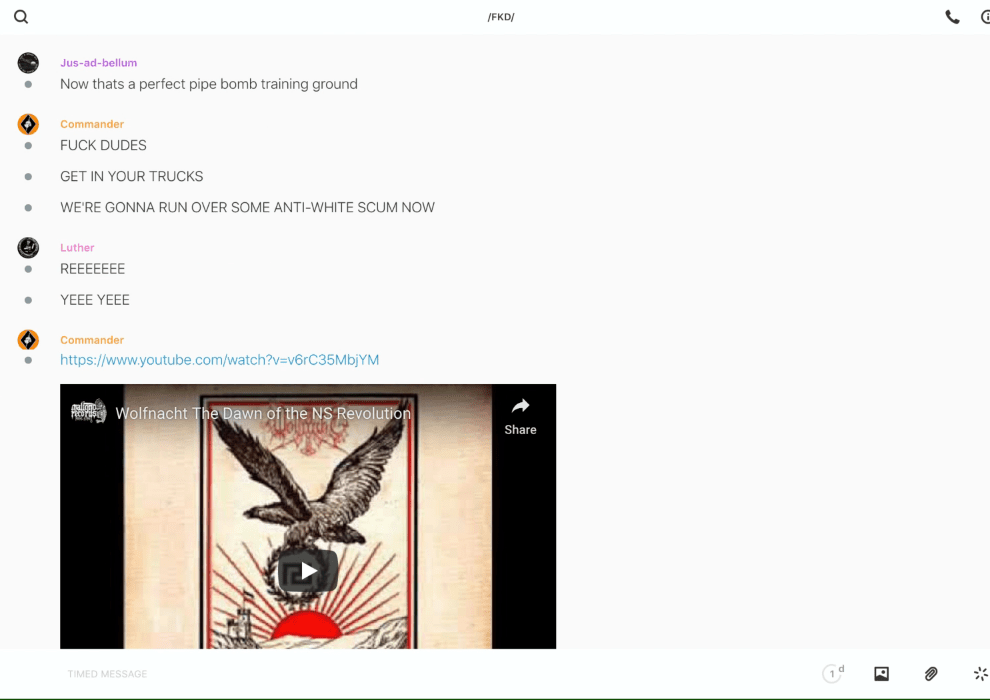Viewport: 990px width, 700px height.
Task: Click the picture upload icon
Action: [x=881, y=674]
